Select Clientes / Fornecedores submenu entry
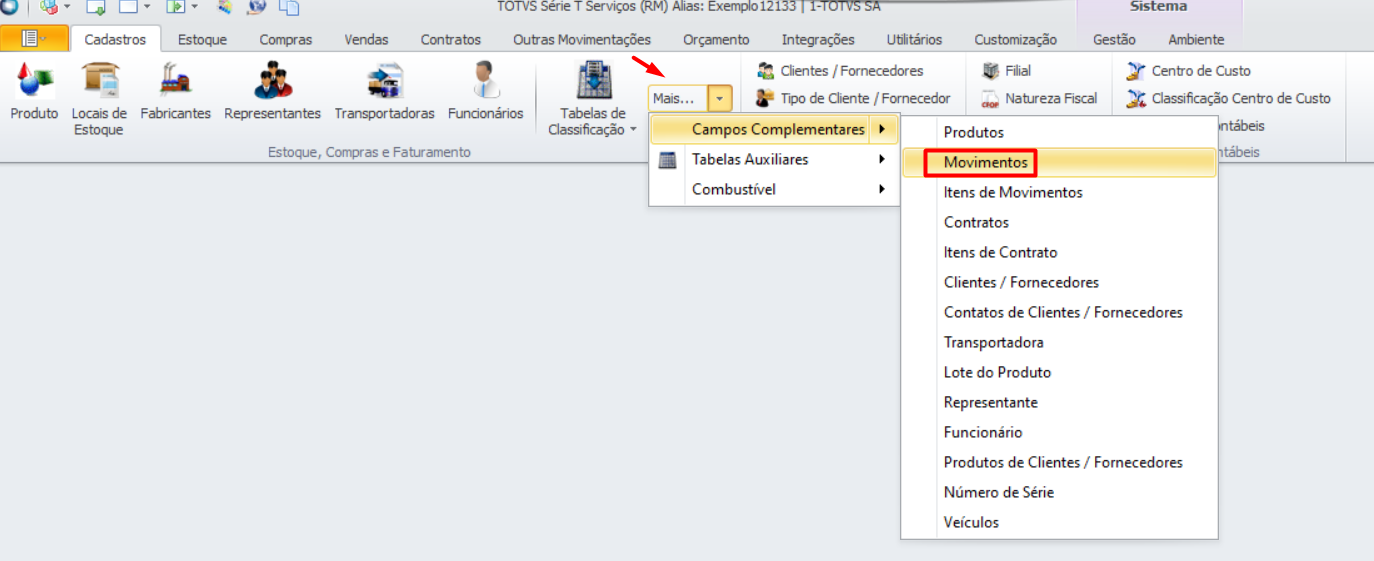This screenshot has width=1374, height=561. (x=1059, y=282)
